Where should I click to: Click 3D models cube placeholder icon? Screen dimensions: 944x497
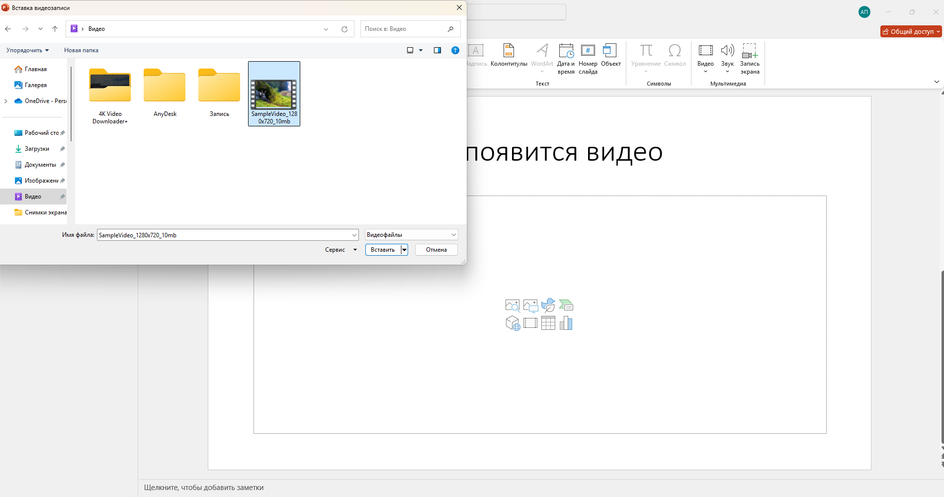coord(512,323)
